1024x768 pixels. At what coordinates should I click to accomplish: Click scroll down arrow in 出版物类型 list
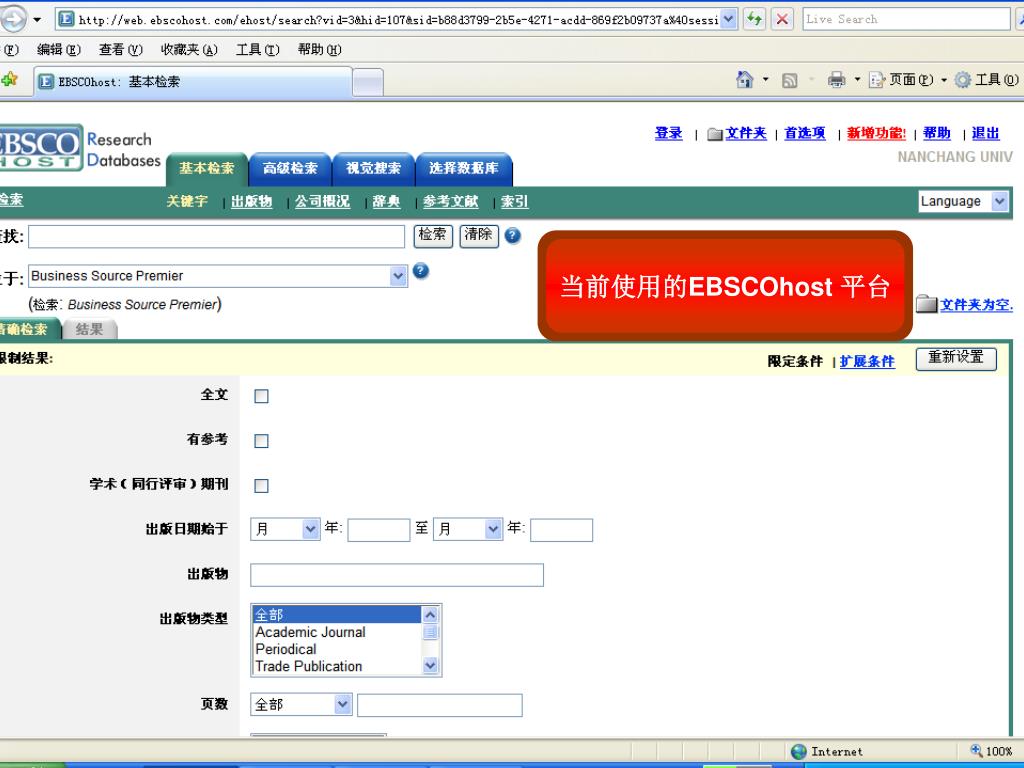[430, 665]
